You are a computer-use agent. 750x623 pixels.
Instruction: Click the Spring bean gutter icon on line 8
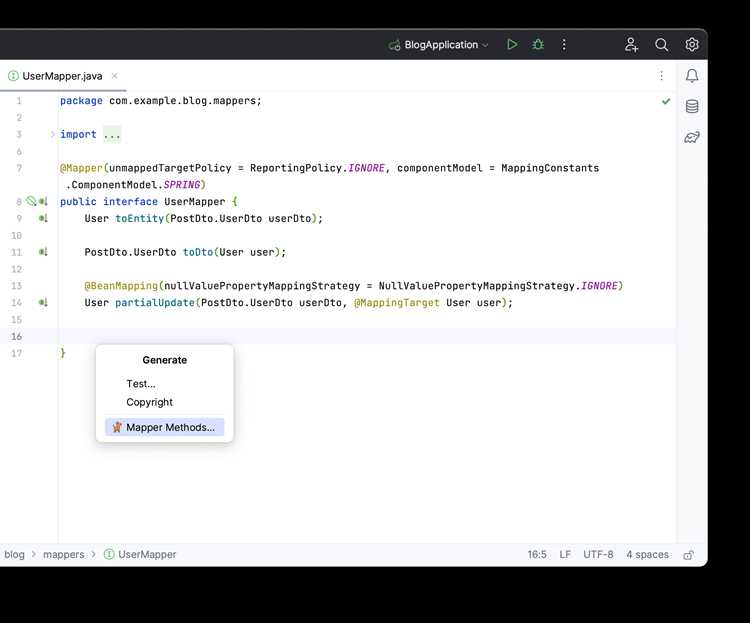click(31, 201)
